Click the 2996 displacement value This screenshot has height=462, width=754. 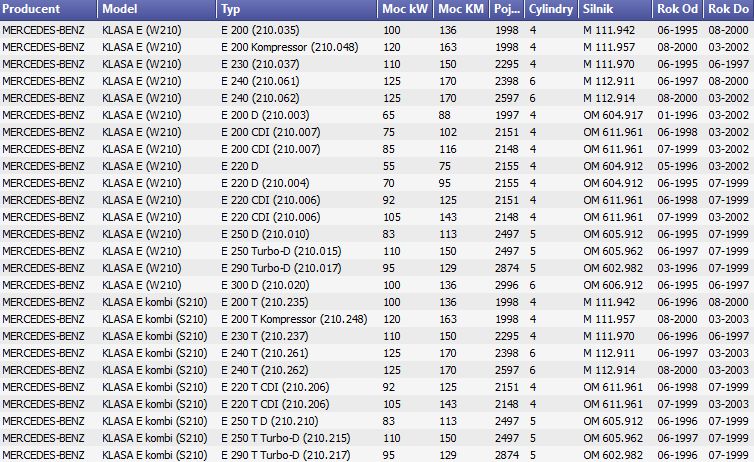[x=507, y=285]
